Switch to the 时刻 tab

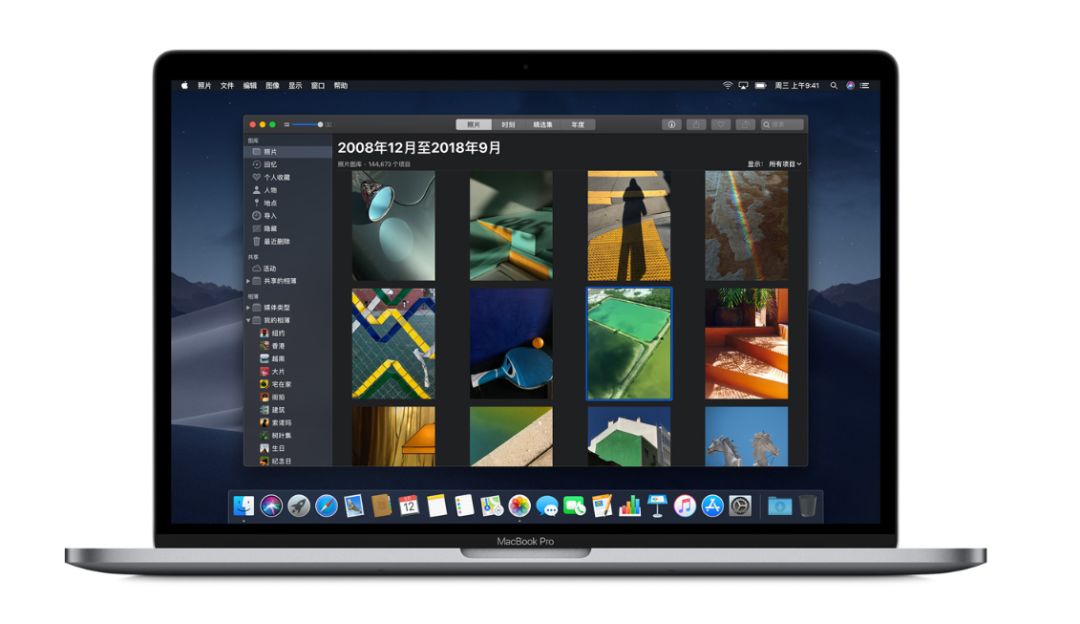tap(508, 125)
